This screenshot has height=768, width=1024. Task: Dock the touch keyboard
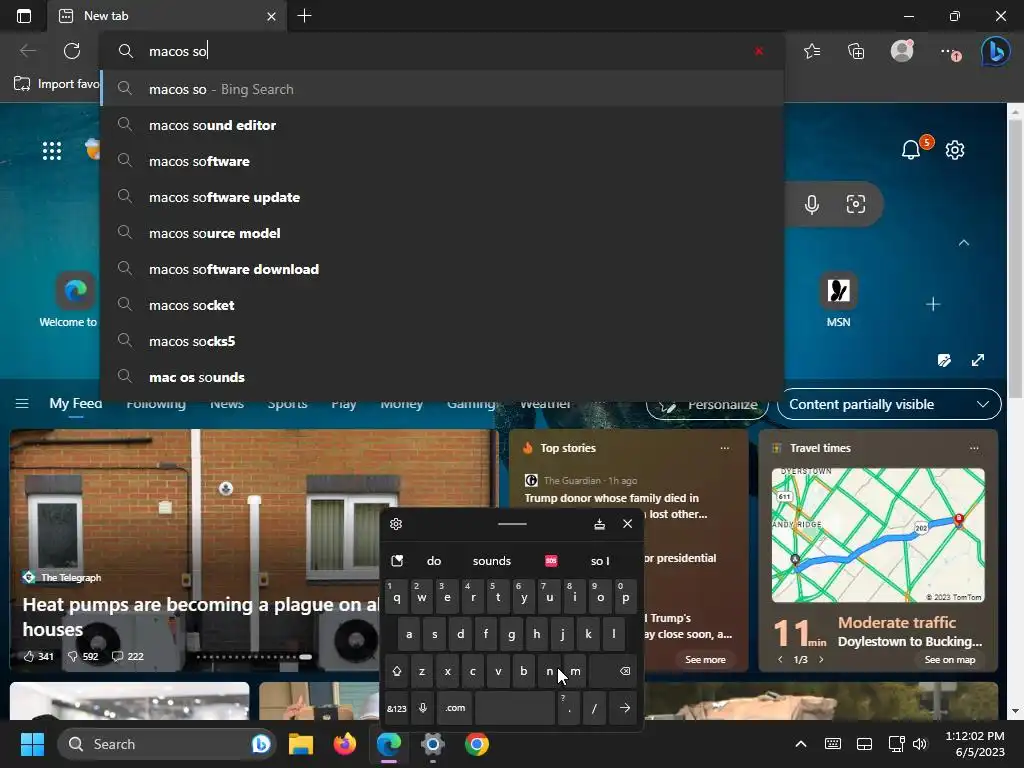tap(599, 524)
